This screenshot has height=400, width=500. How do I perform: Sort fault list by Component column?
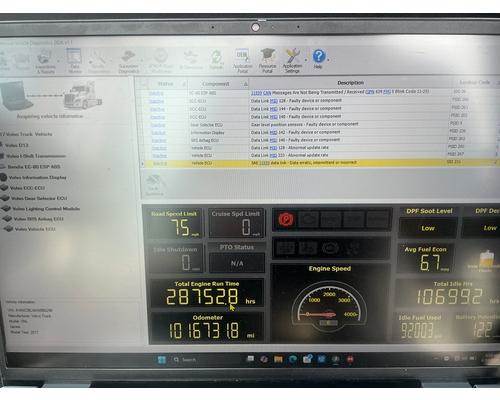click(x=216, y=84)
